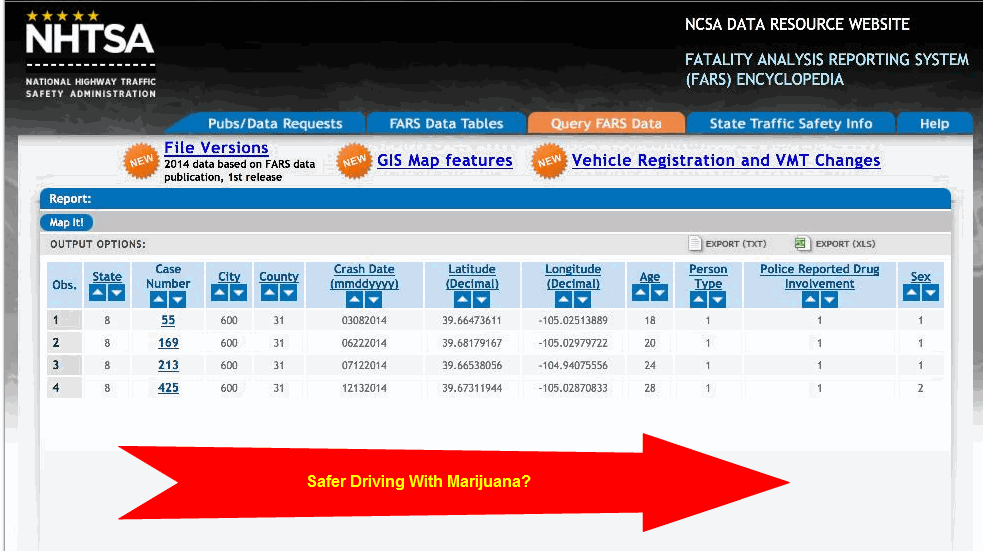The height and width of the screenshot is (551, 983).
Task: Sort Drug Involvement descending arrow
Action: click(x=829, y=300)
